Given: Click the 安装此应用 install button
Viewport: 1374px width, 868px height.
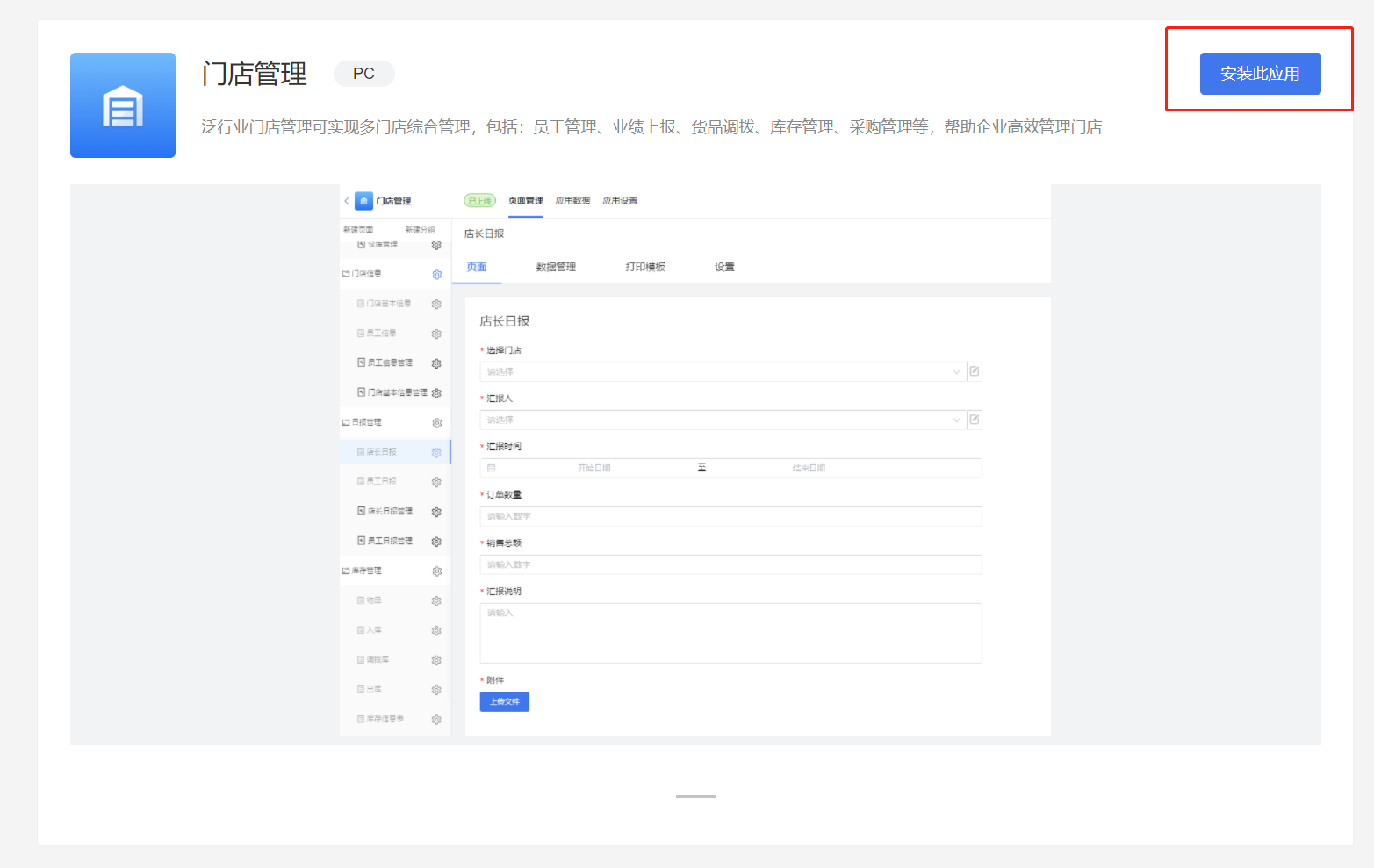Looking at the screenshot, I should 1260,74.
